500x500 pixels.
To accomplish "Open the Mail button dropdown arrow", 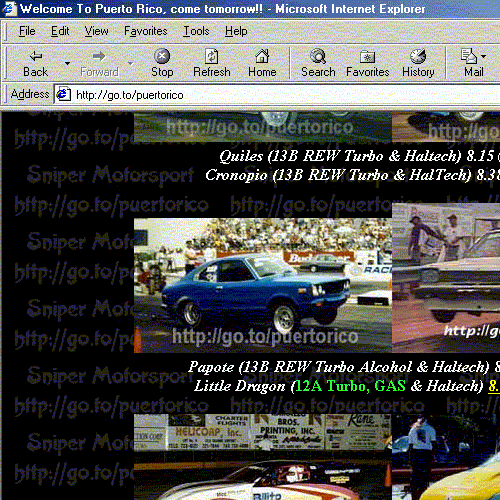I will [483, 56].
